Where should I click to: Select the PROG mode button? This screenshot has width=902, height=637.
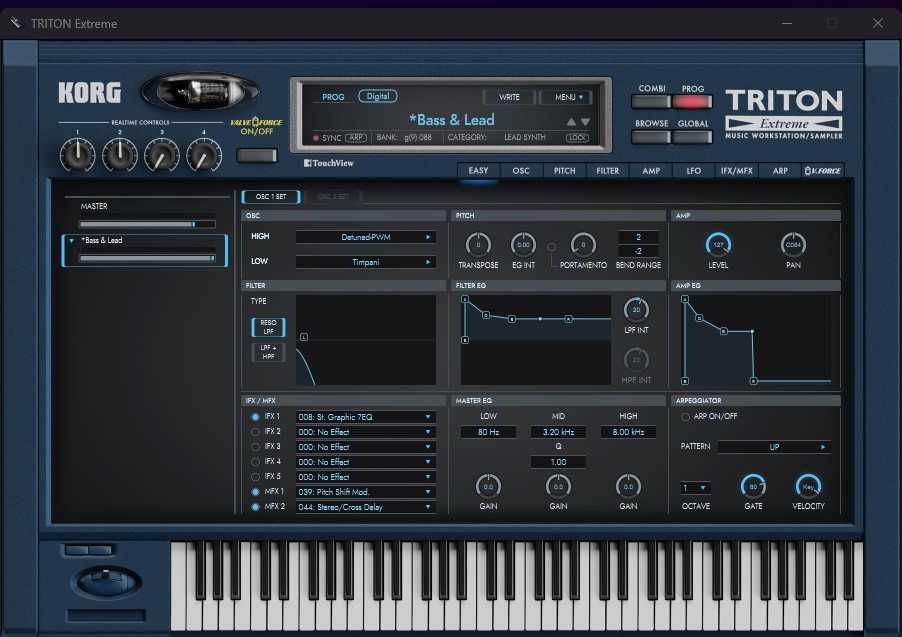(693, 102)
